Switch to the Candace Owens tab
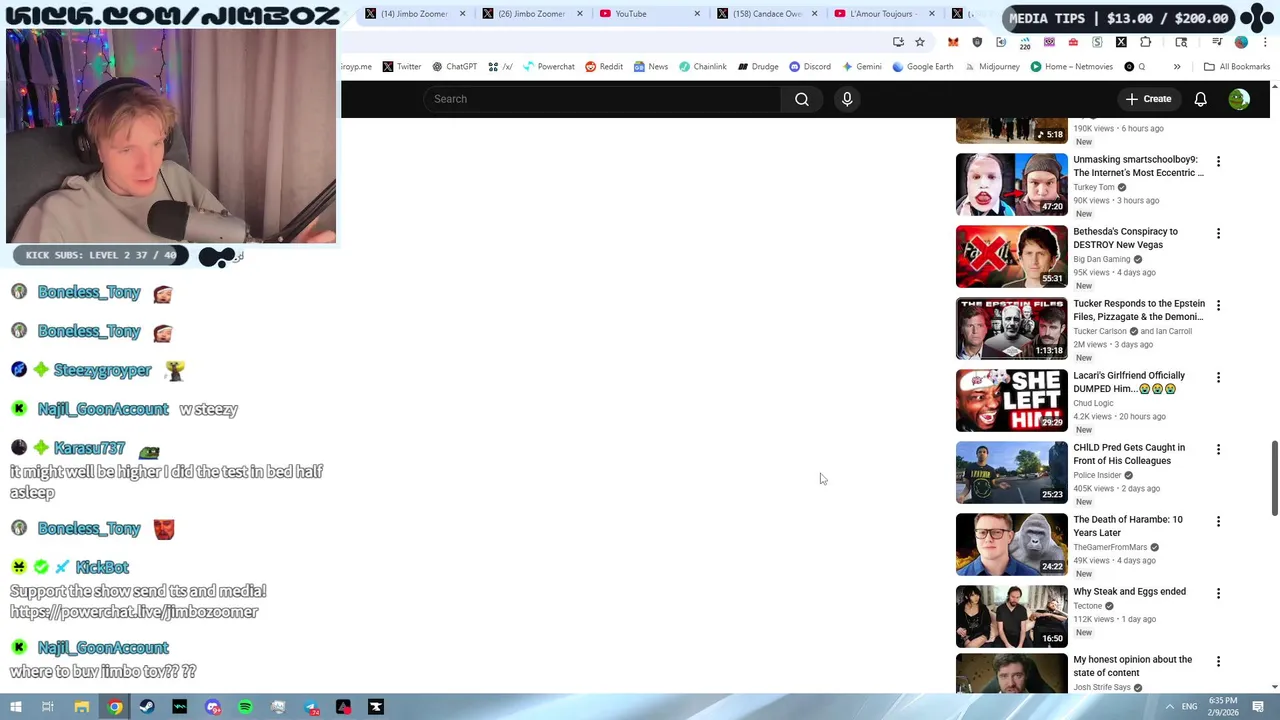Viewport: 1280px width, 720px height. pos(766,14)
